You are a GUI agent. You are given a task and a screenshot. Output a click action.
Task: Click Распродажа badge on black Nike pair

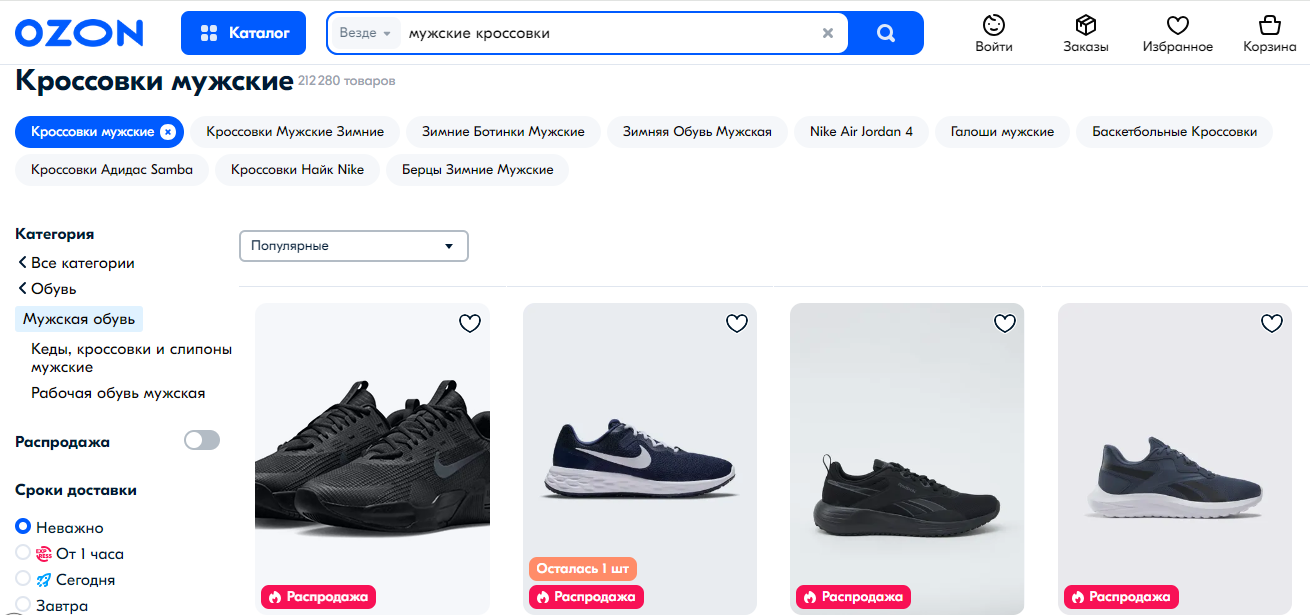[318, 597]
